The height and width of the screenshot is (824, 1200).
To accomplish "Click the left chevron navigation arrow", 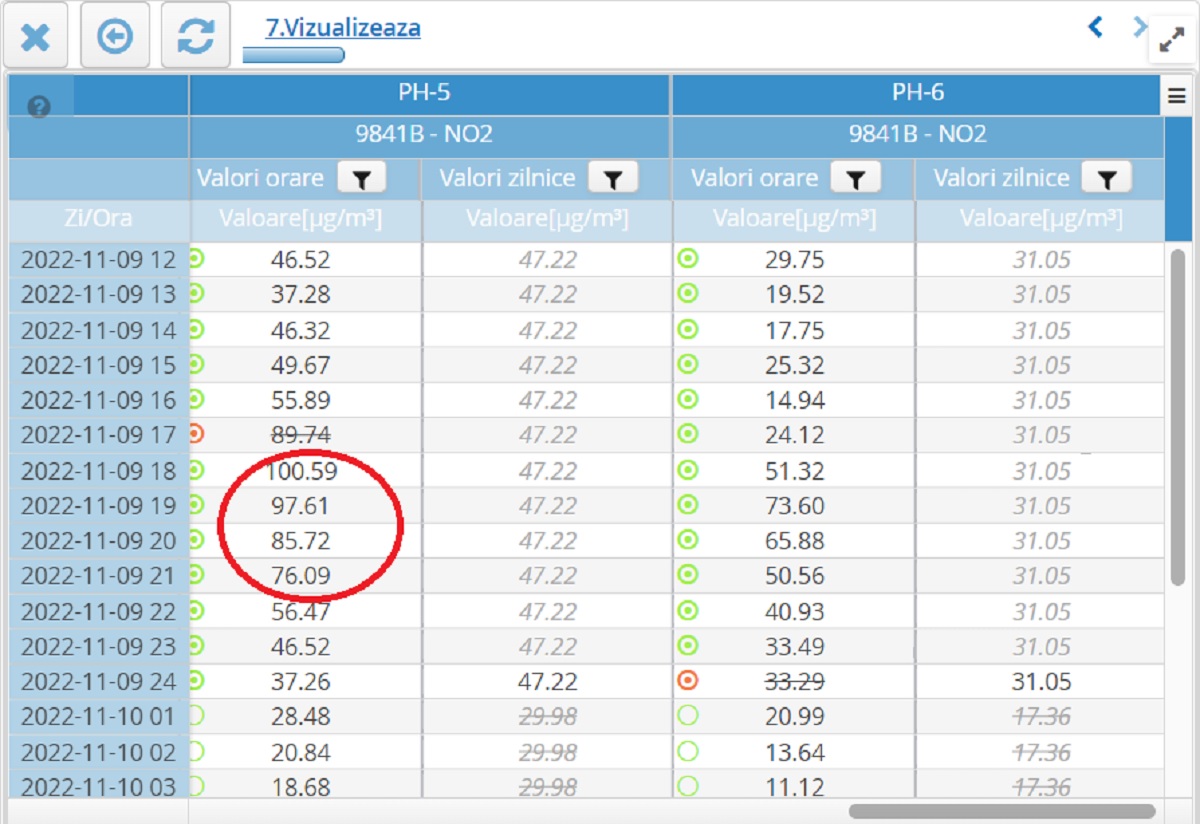I will (x=1095, y=27).
